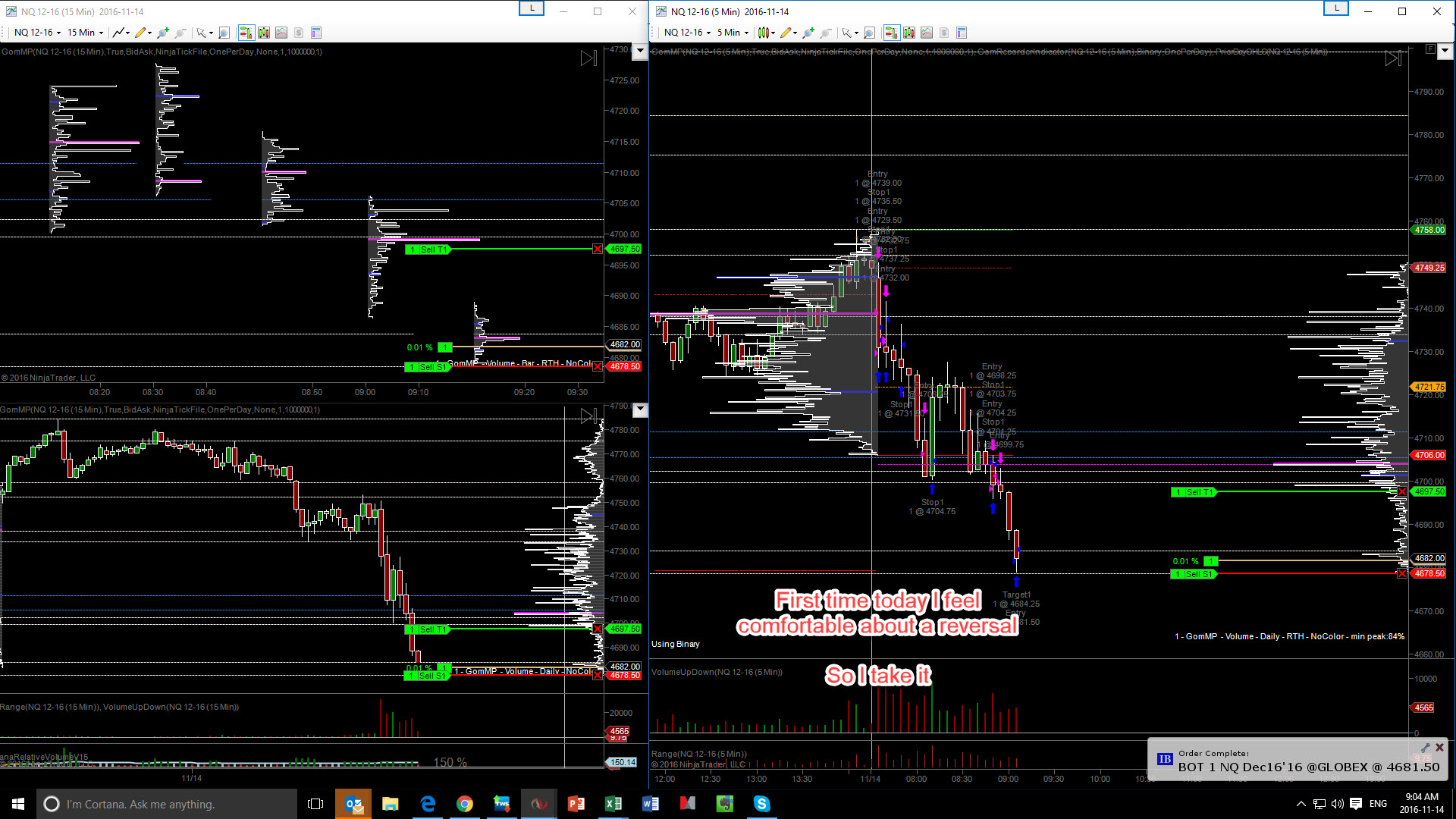Open cursor pointer dropdown in 15 Min window
1456x819 pixels.
[x=203, y=33]
